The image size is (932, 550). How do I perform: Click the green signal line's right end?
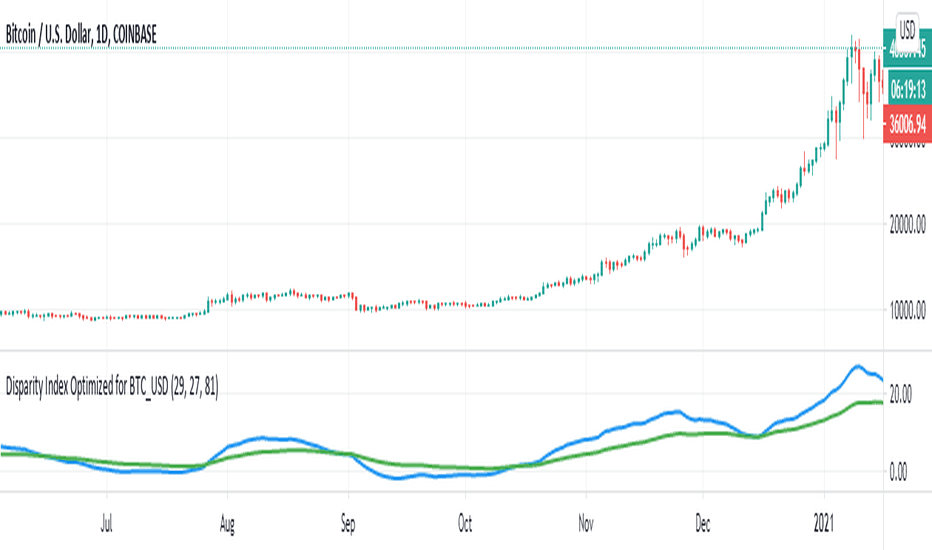881,403
